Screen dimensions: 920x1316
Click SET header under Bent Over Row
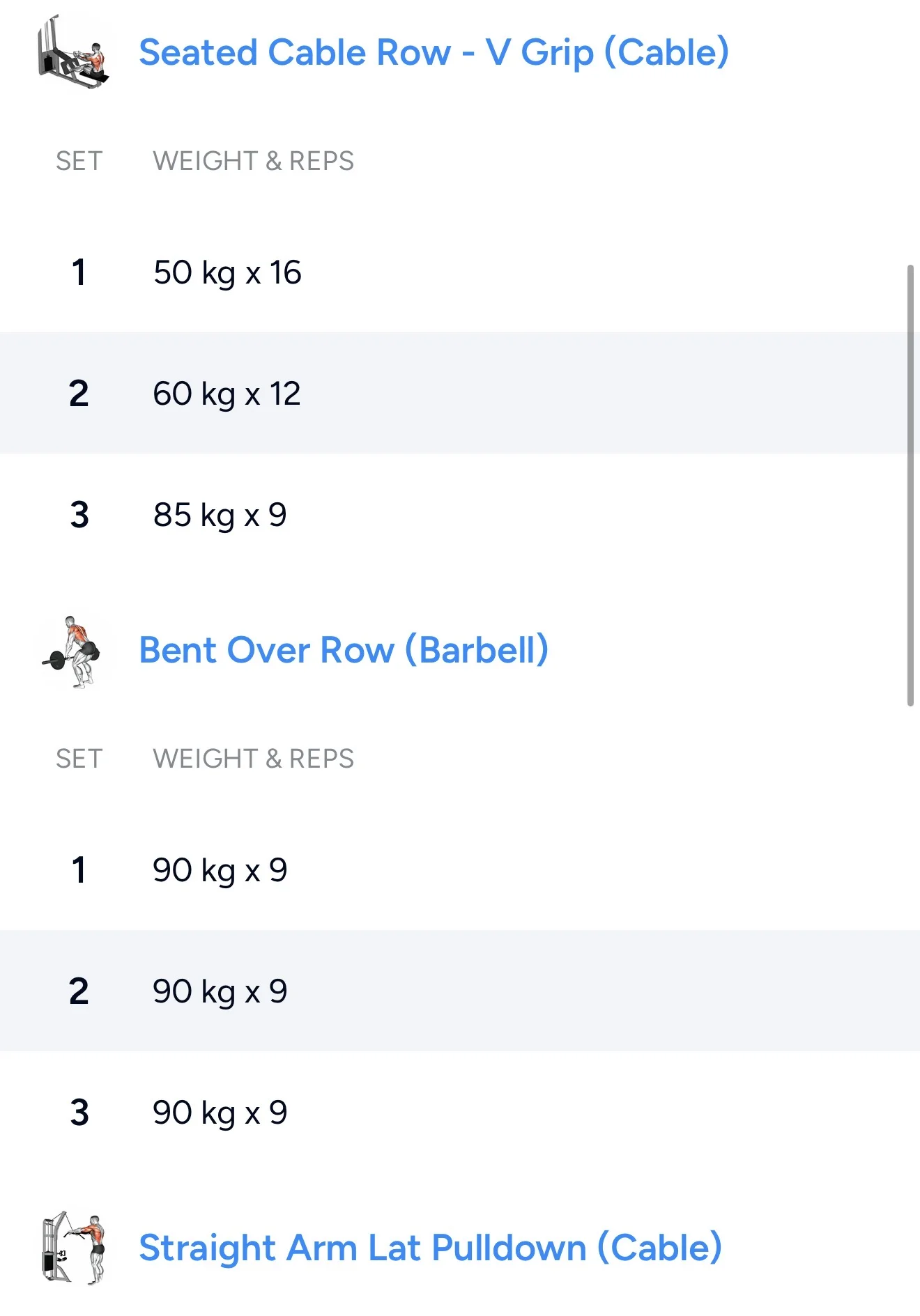[x=79, y=759]
